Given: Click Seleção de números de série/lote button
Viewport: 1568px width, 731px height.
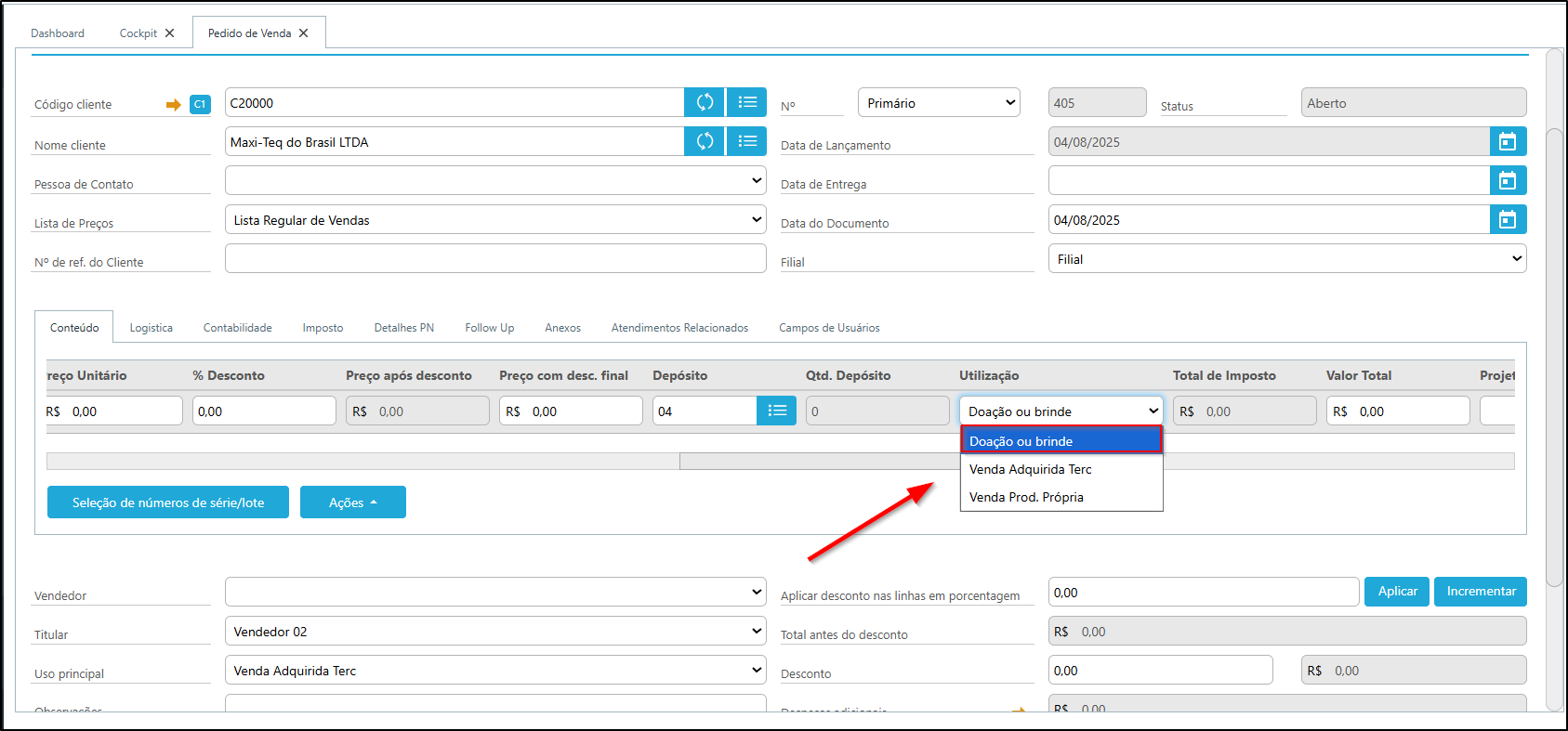Looking at the screenshot, I should 168,503.
